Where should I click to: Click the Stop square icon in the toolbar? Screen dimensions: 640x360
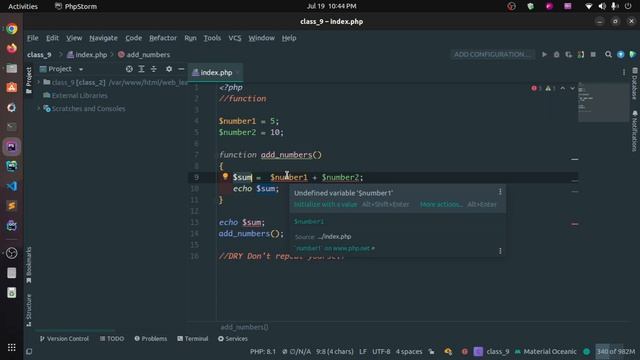[x=593, y=54]
